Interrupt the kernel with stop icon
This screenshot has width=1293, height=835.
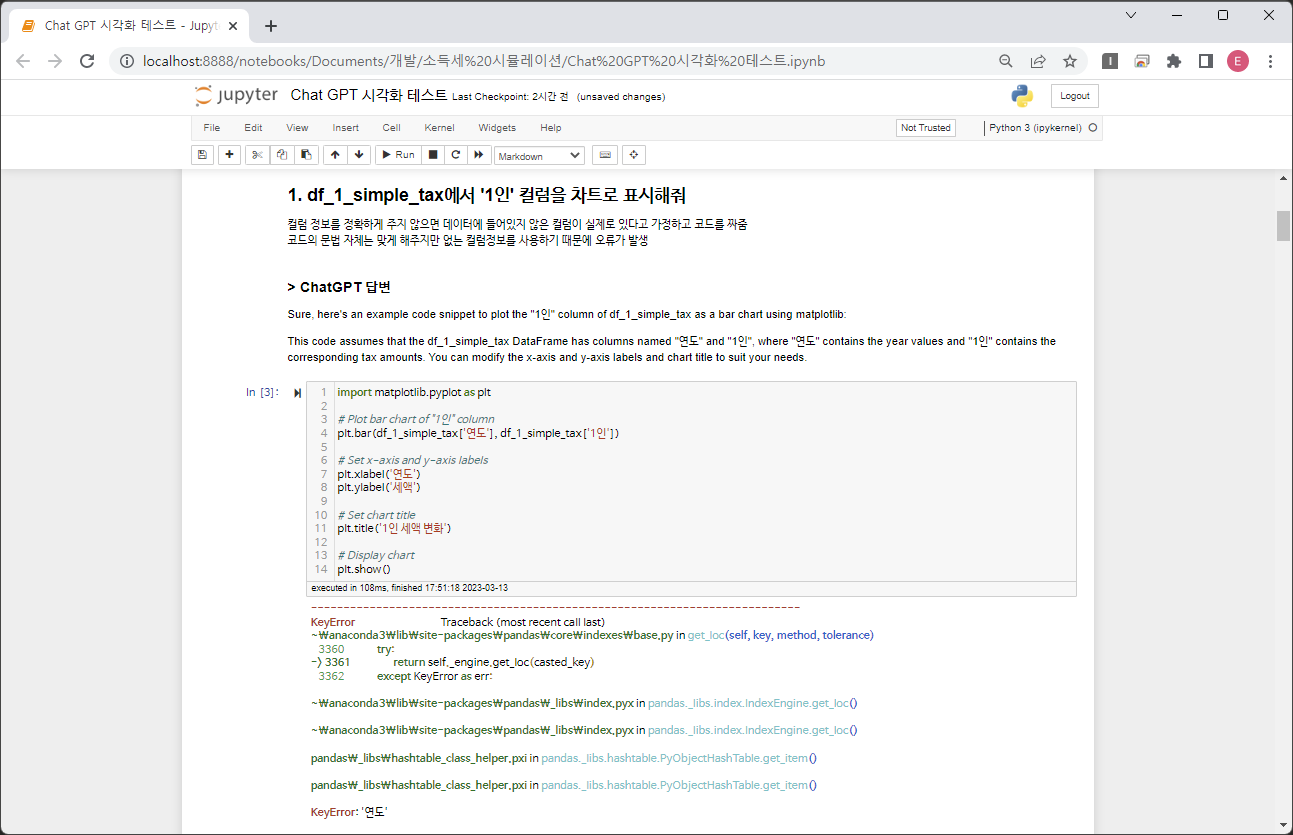[x=433, y=155]
